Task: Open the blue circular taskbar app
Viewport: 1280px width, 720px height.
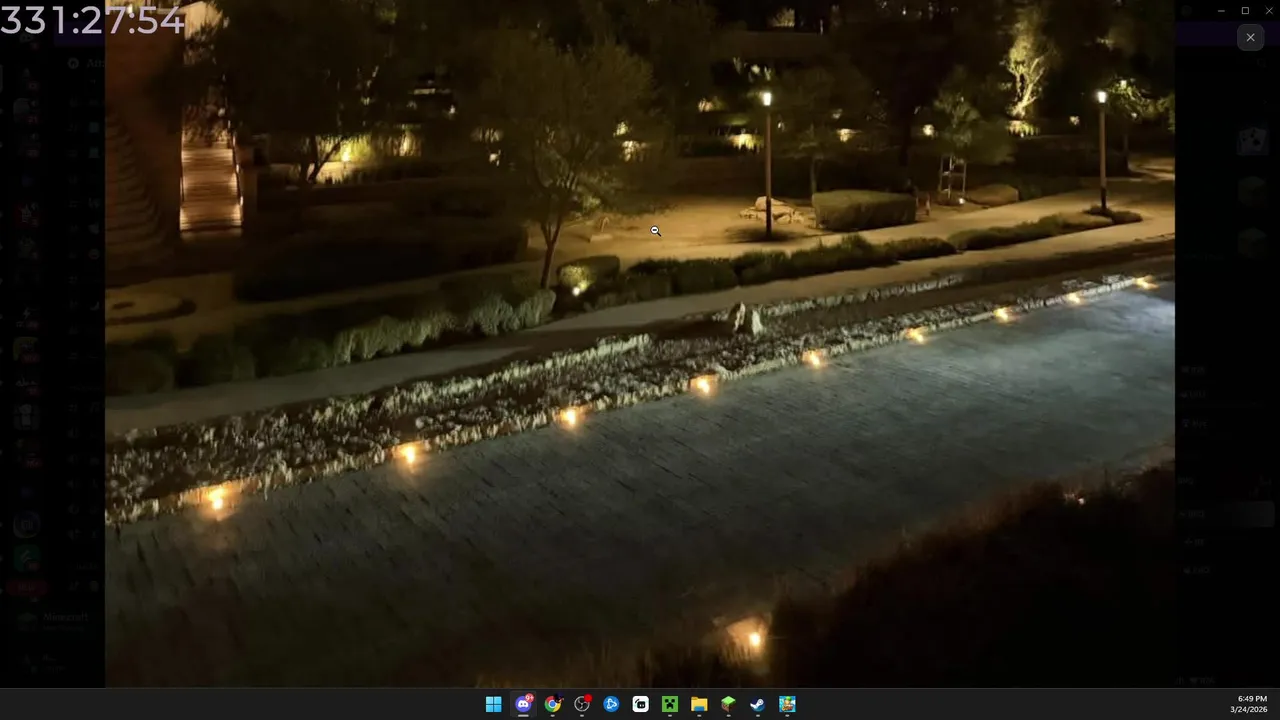Action: [611, 704]
